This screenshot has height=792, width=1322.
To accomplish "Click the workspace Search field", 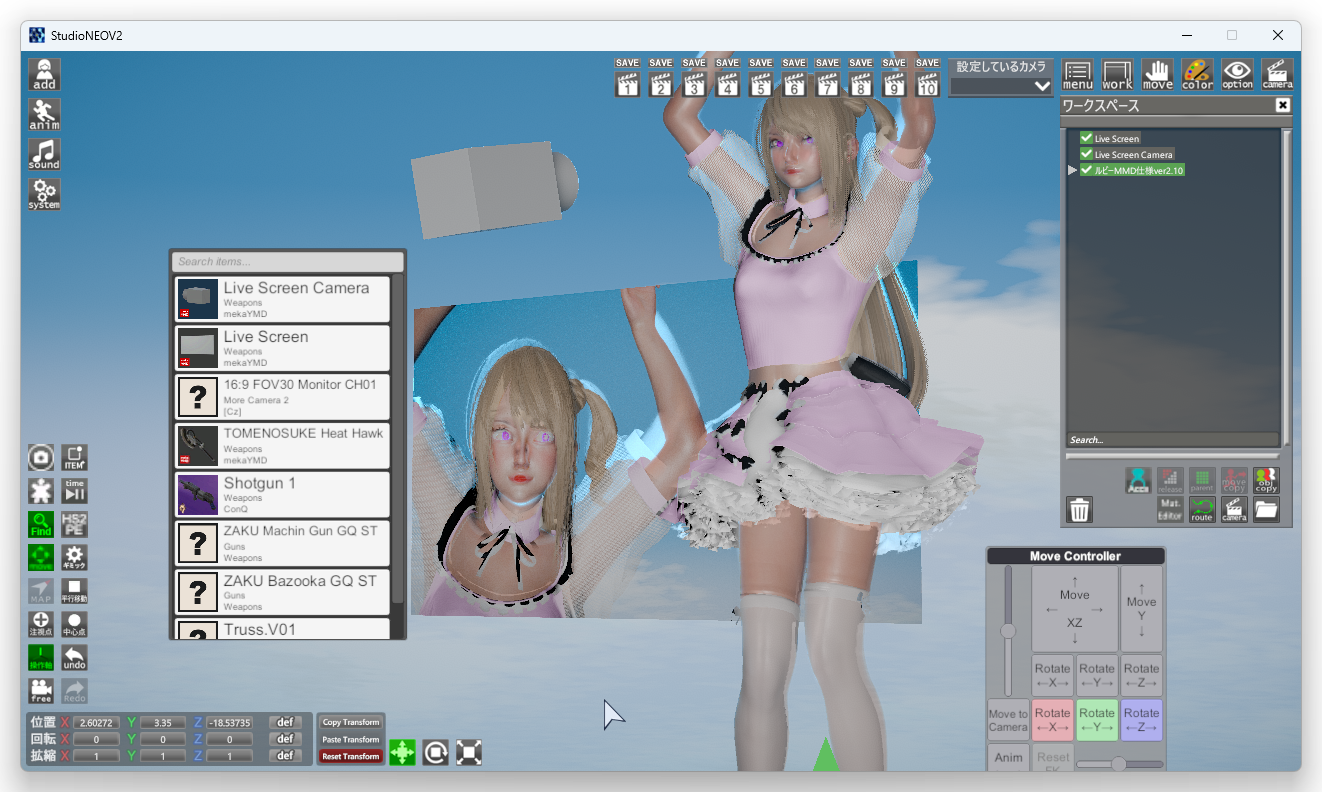I will pos(1172,440).
